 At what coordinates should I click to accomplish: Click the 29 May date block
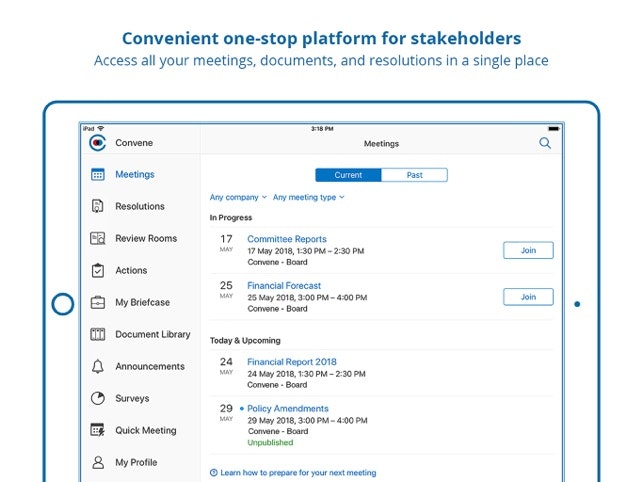[226, 413]
